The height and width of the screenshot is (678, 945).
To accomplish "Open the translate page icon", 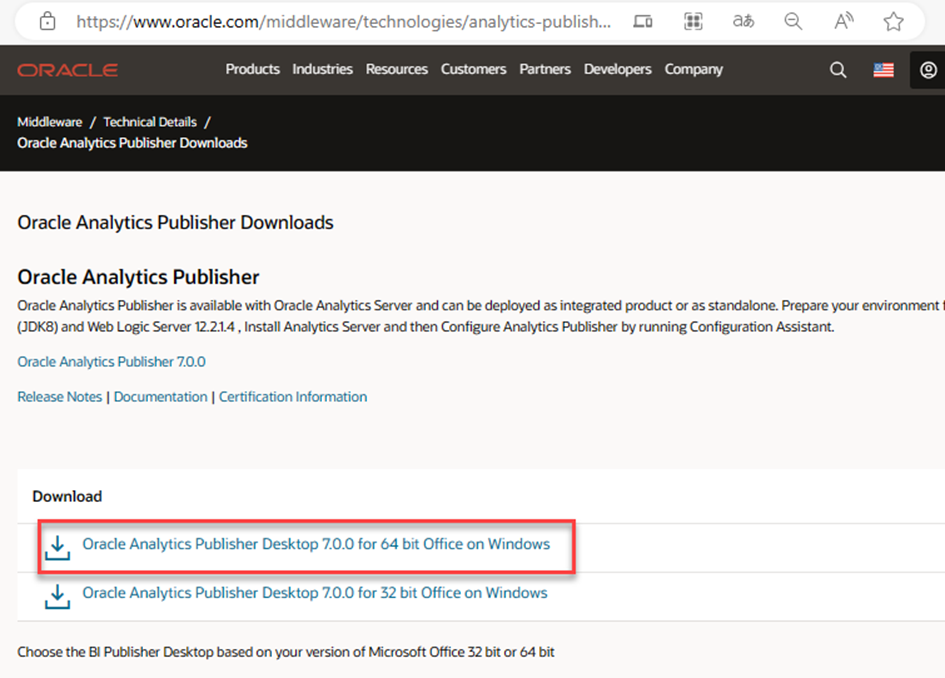I will [x=743, y=22].
